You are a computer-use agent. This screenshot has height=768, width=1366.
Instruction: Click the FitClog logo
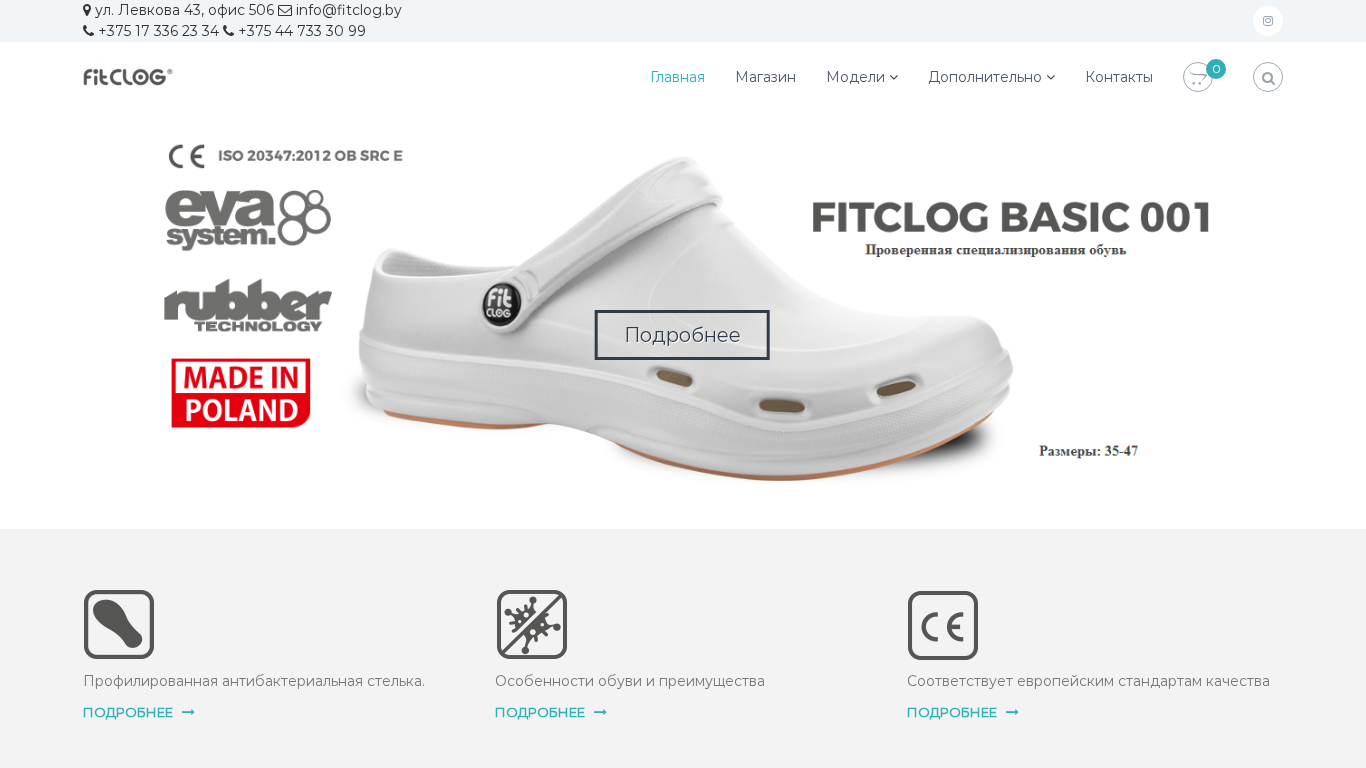pyautogui.click(x=128, y=77)
